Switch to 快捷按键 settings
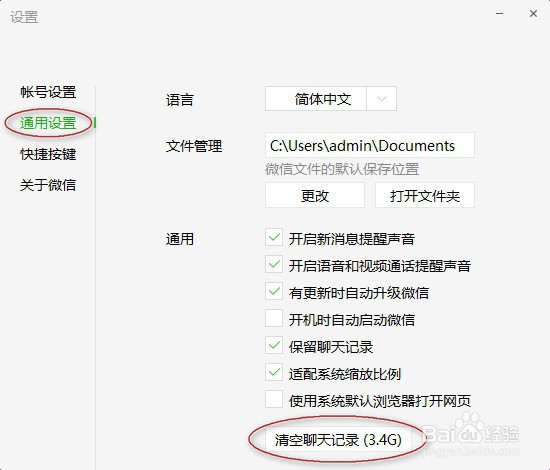Viewport: 550px width, 470px height. click(x=48, y=154)
